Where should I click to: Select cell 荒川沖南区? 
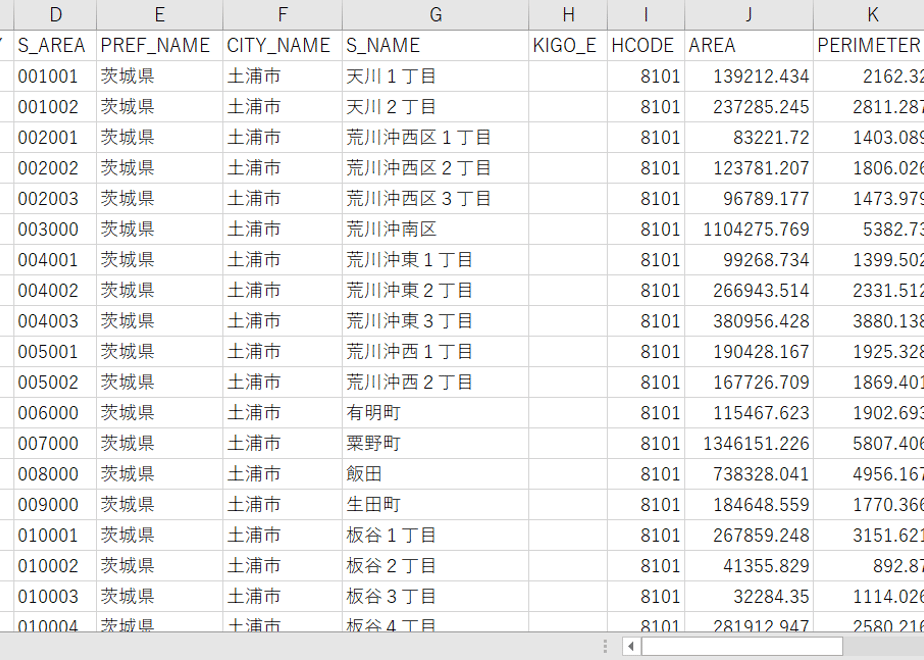435,229
